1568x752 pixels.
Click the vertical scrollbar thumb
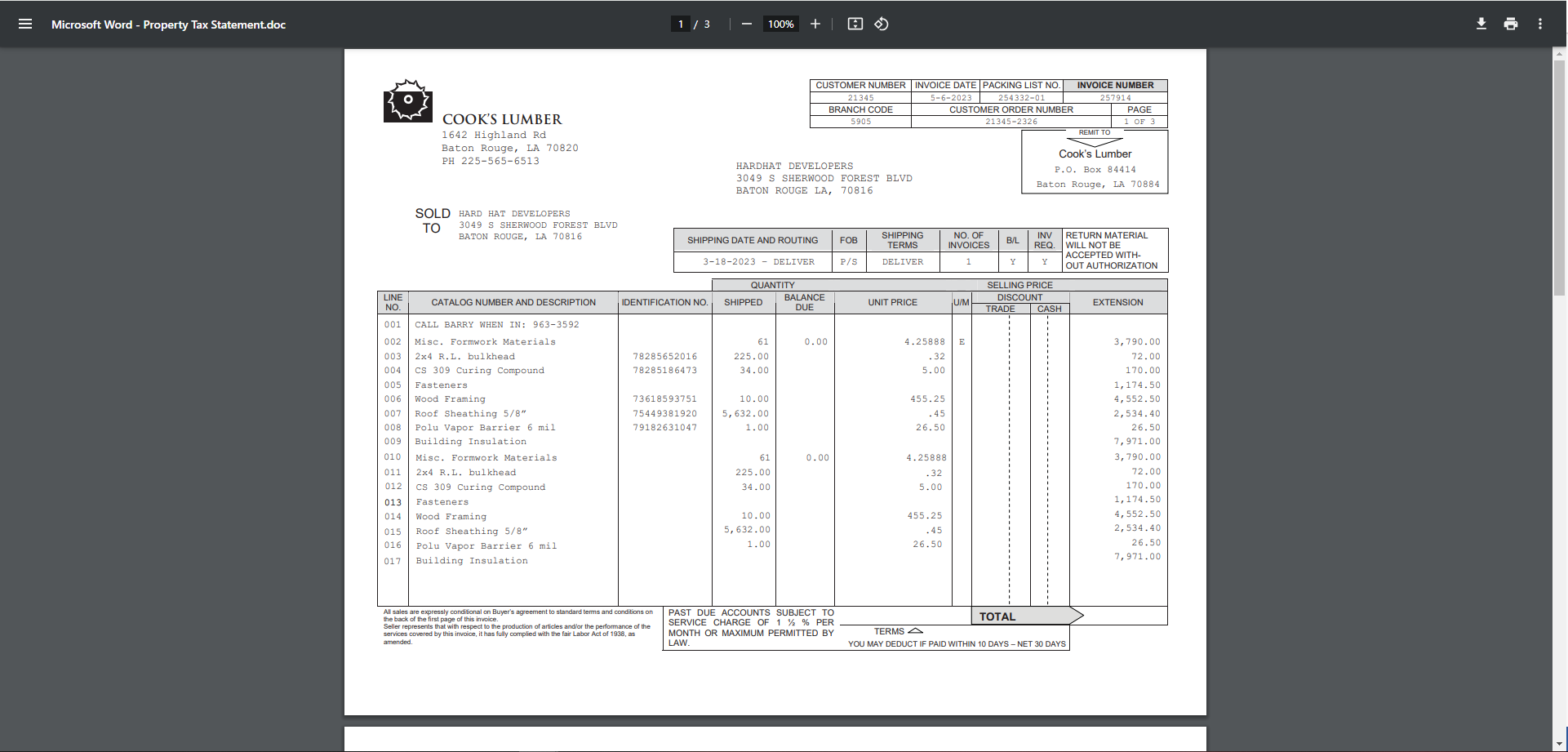(1559, 176)
